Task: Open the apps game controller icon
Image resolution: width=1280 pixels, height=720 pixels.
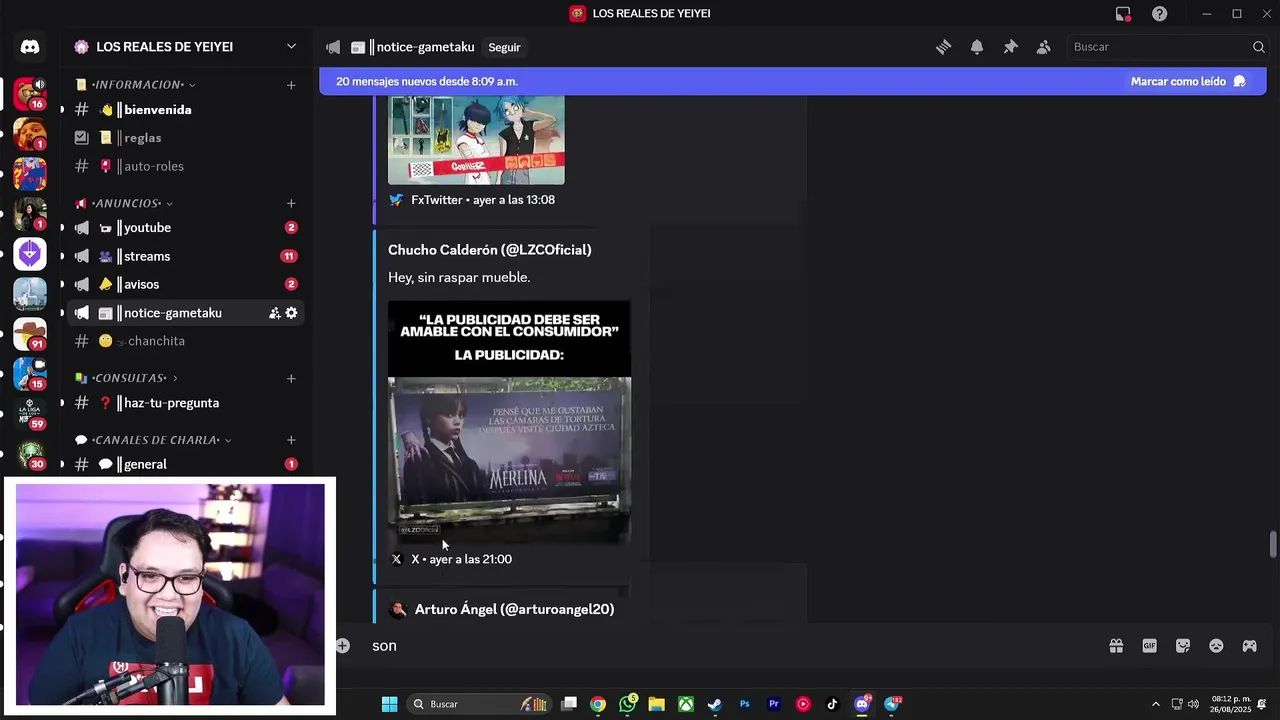Action: (x=1249, y=646)
